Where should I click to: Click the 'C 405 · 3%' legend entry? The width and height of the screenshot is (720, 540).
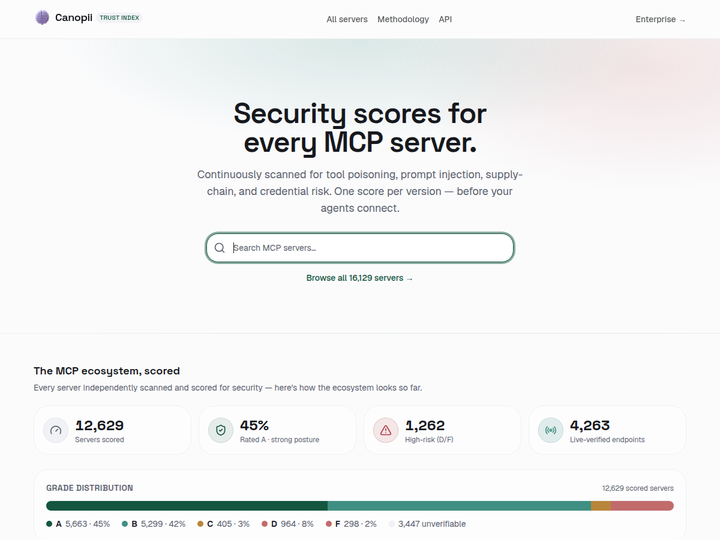[224, 524]
